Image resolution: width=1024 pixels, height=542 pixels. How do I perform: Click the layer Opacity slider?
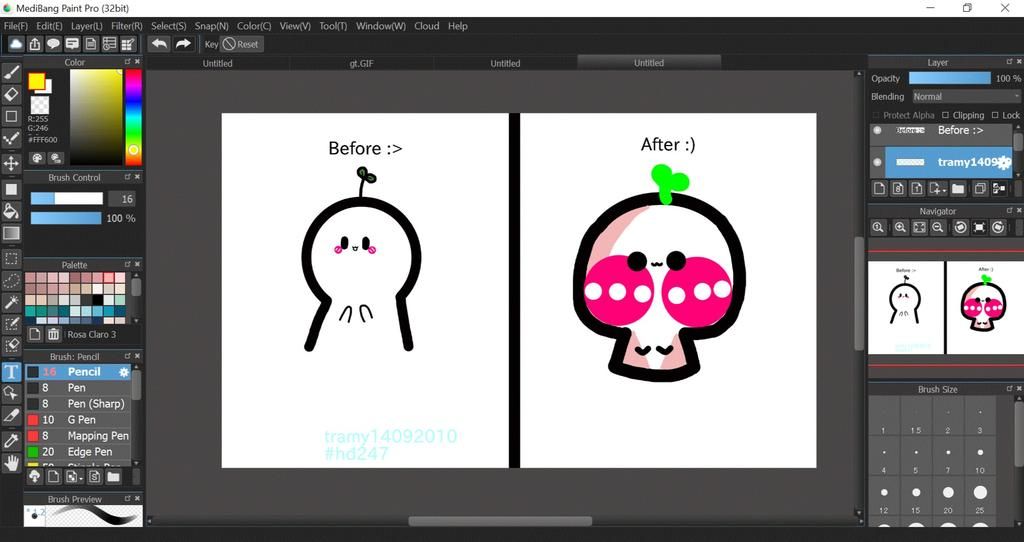pos(950,78)
